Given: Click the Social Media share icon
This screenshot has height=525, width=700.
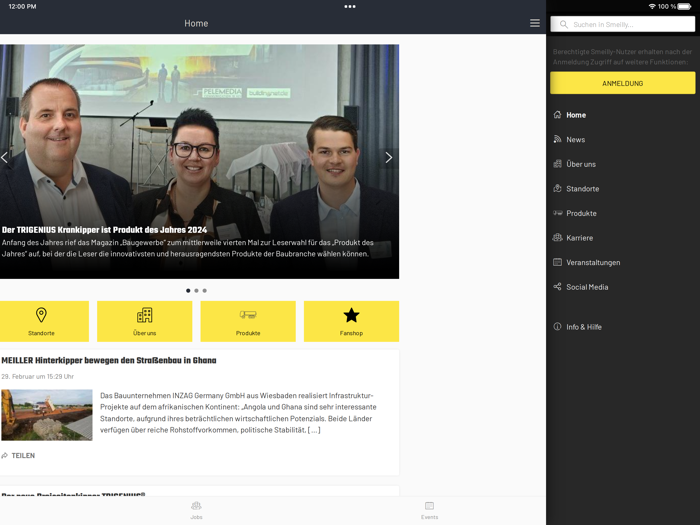Looking at the screenshot, I should click(x=557, y=287).
